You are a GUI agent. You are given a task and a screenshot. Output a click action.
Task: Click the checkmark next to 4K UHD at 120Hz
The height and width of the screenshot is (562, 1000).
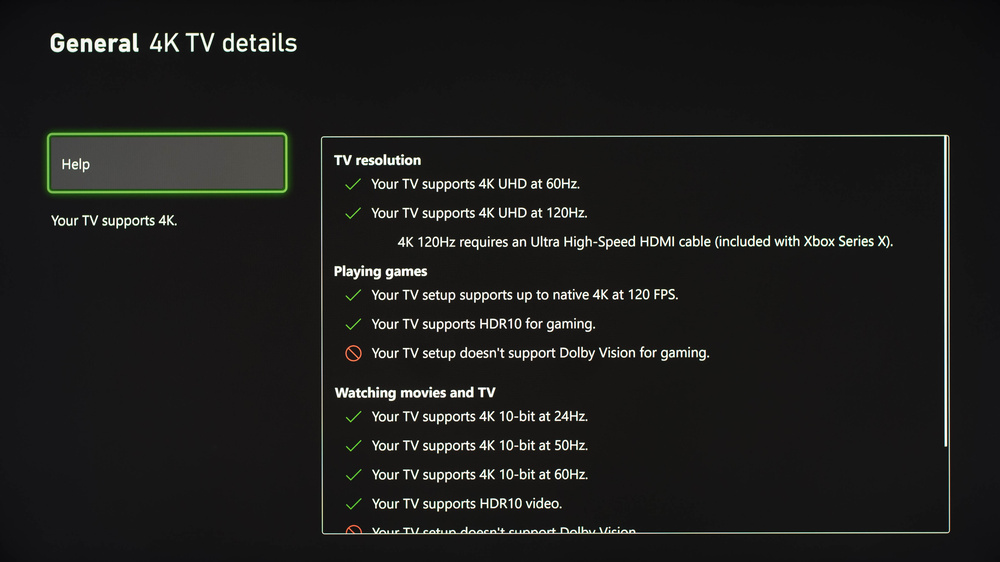click(x=352, y=213)
